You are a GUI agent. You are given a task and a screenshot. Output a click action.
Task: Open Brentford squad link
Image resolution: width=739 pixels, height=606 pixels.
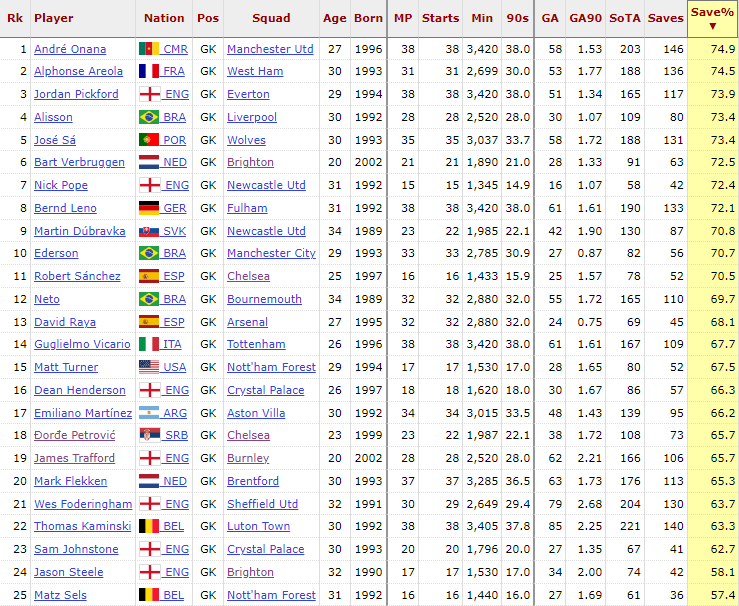pyautogui.click(x=253, y=481)
